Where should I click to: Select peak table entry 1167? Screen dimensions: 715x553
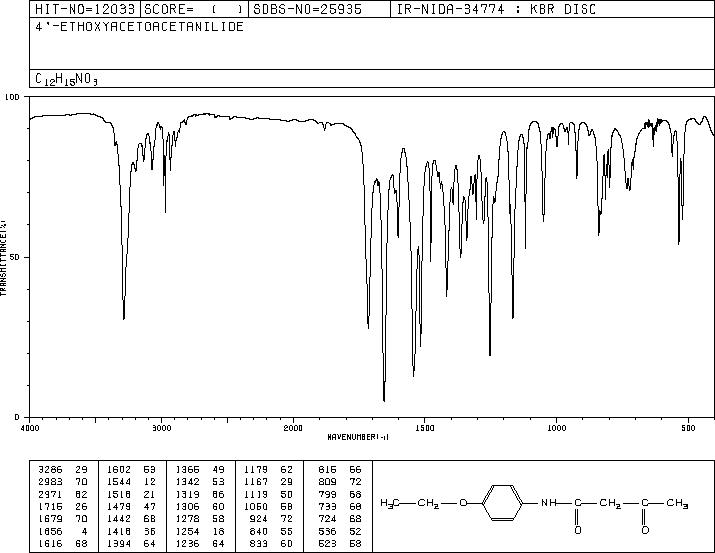(x=256, y=482)
